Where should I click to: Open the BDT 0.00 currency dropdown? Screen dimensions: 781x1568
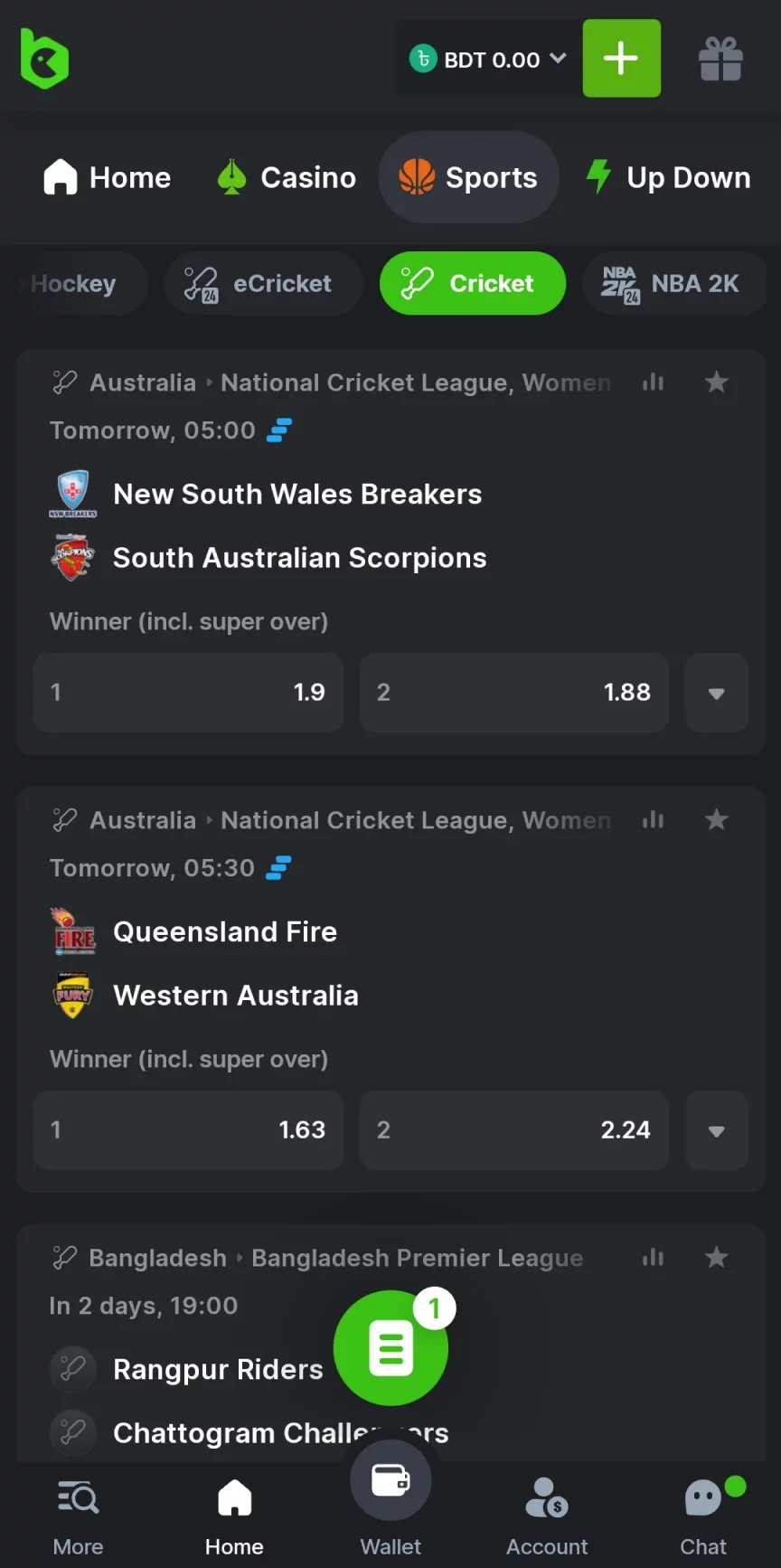pos(488,60)
